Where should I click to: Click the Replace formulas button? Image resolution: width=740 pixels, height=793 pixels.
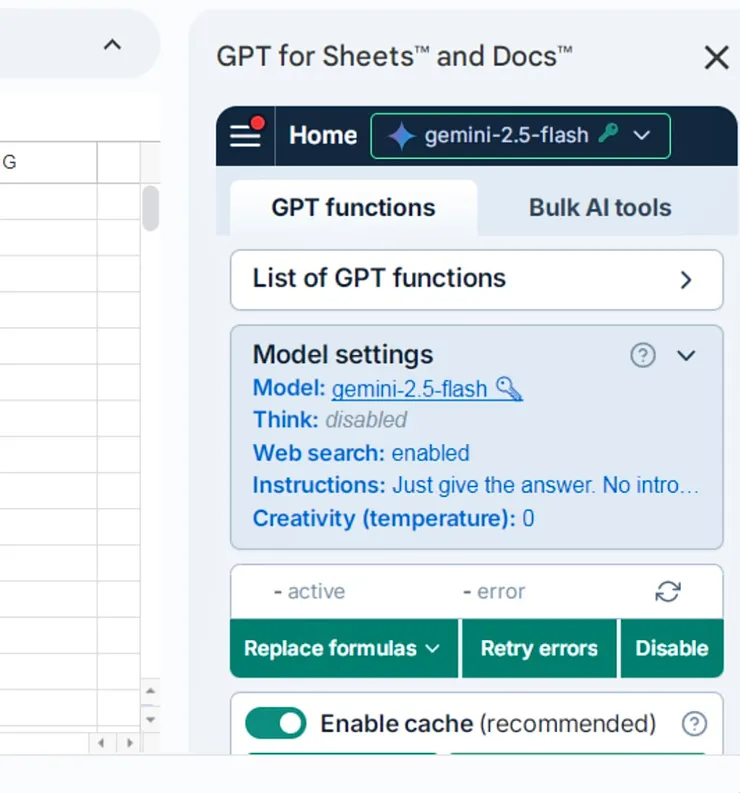(343, 648)
